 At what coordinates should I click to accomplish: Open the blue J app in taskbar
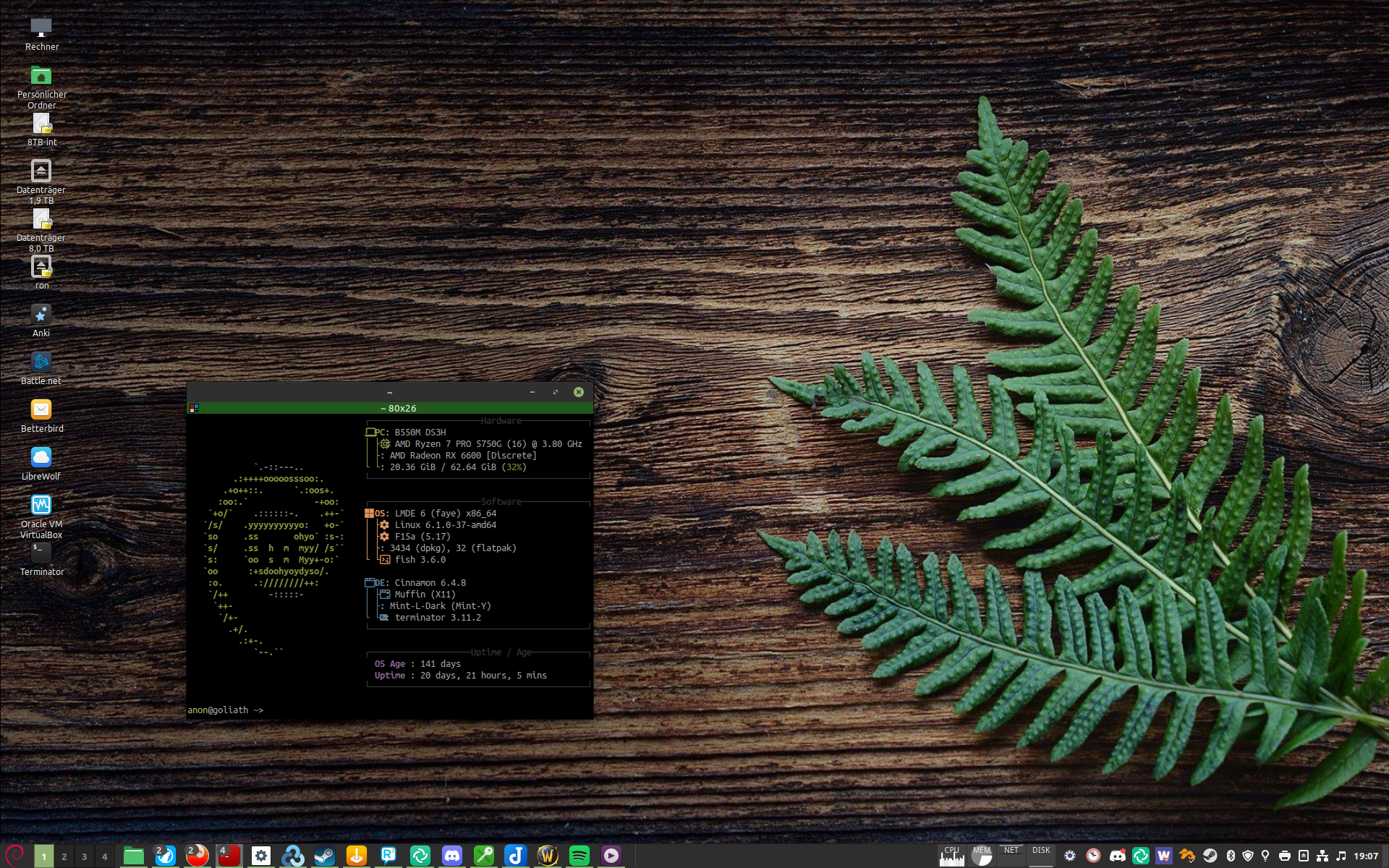click(516, 856)
